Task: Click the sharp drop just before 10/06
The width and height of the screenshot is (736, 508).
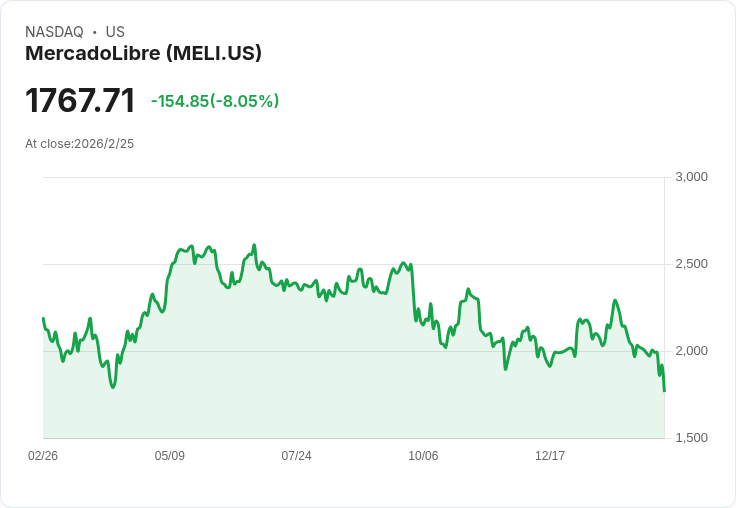Action: pyautogui.click(x=413, y=293)
